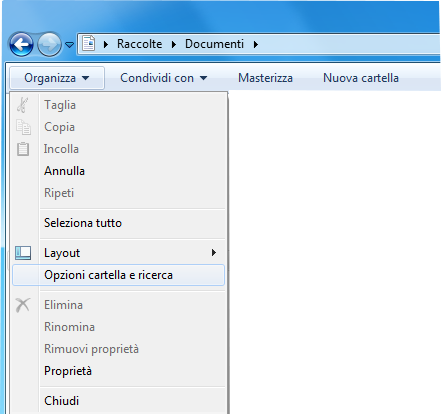Screen dimensions: 441x414
Task: Expand the Layout submenu arrow
Action: (214, 253)
